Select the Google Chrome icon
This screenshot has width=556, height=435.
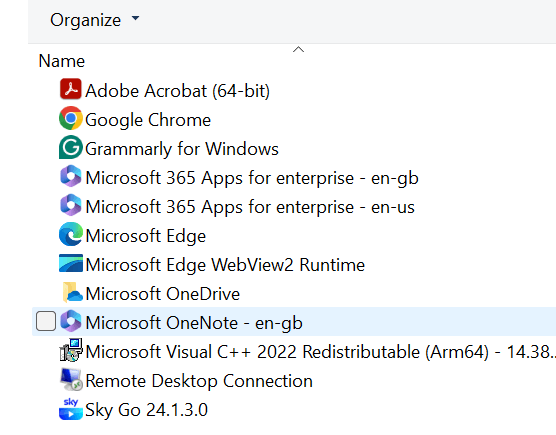click(x=71, y=118)
